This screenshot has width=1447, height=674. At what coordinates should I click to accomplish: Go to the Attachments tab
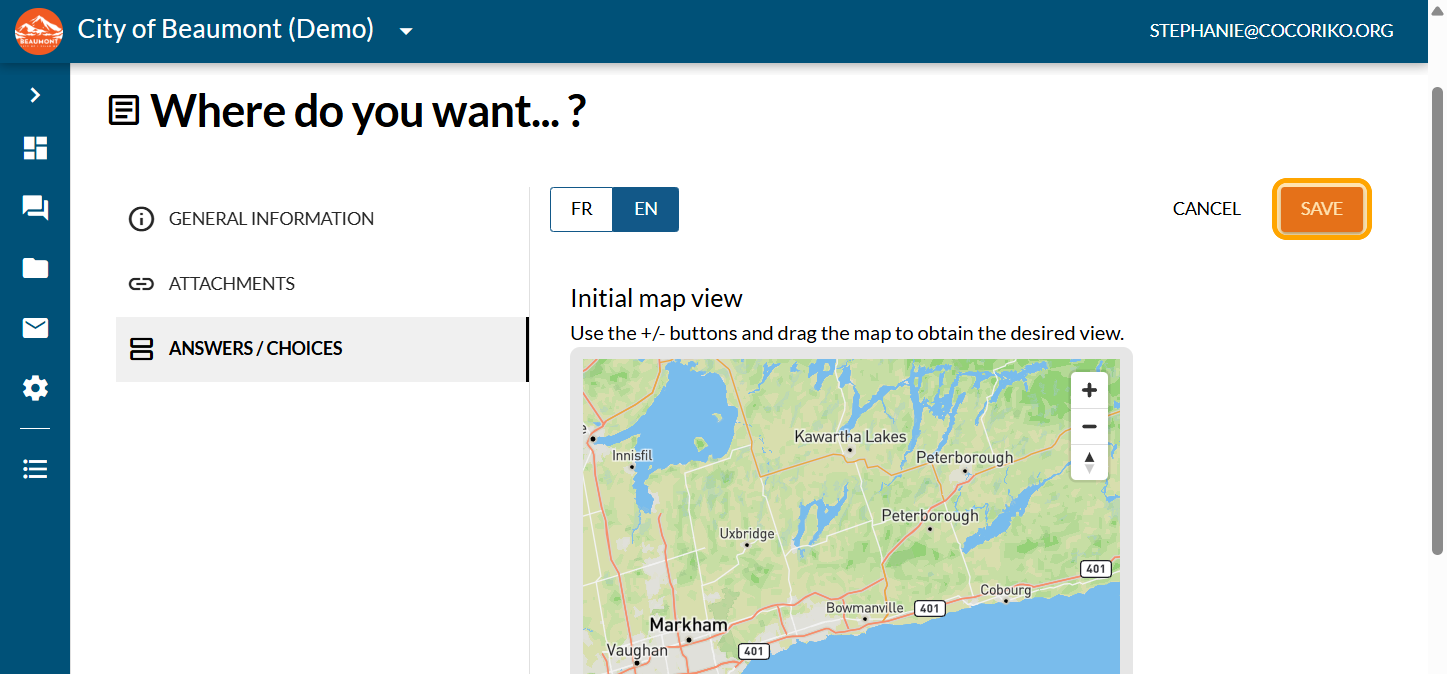coord(231,284)
